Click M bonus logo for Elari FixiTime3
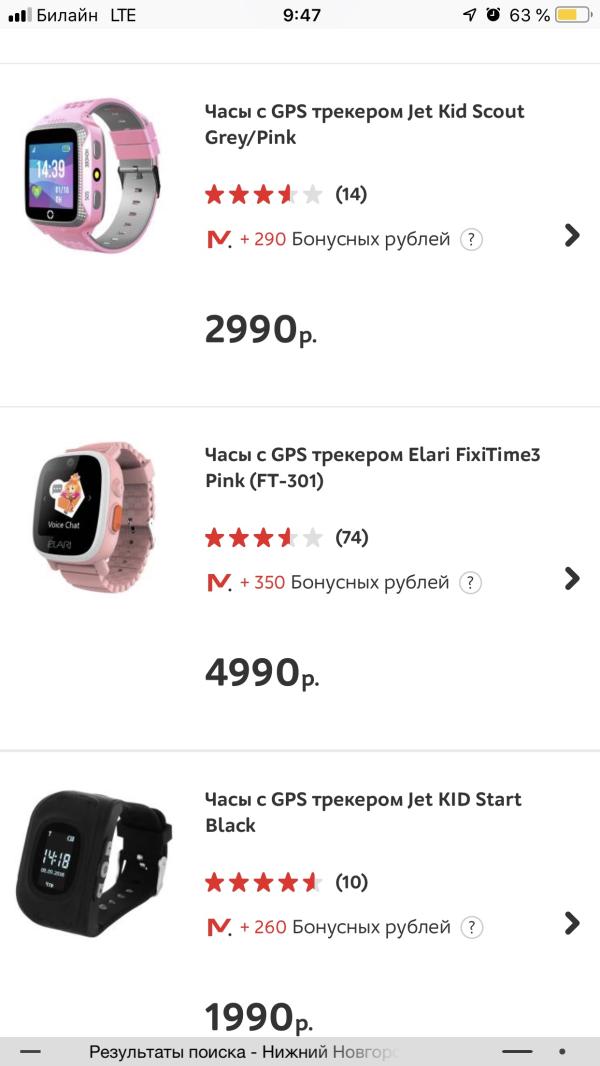Viewport: 600px width, 1066px height. point(218,583)
